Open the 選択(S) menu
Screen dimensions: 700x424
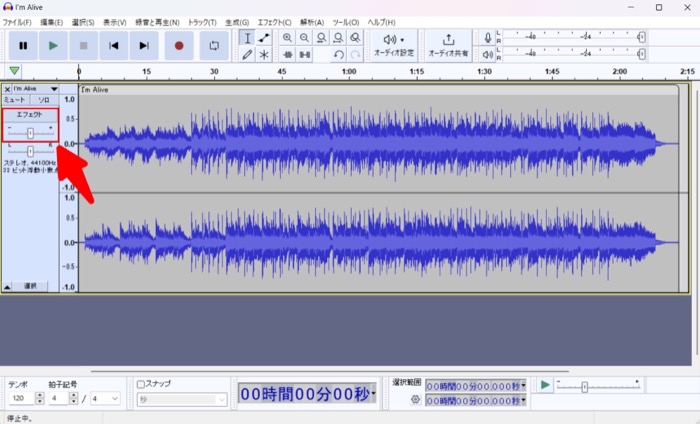click(83, 22)
